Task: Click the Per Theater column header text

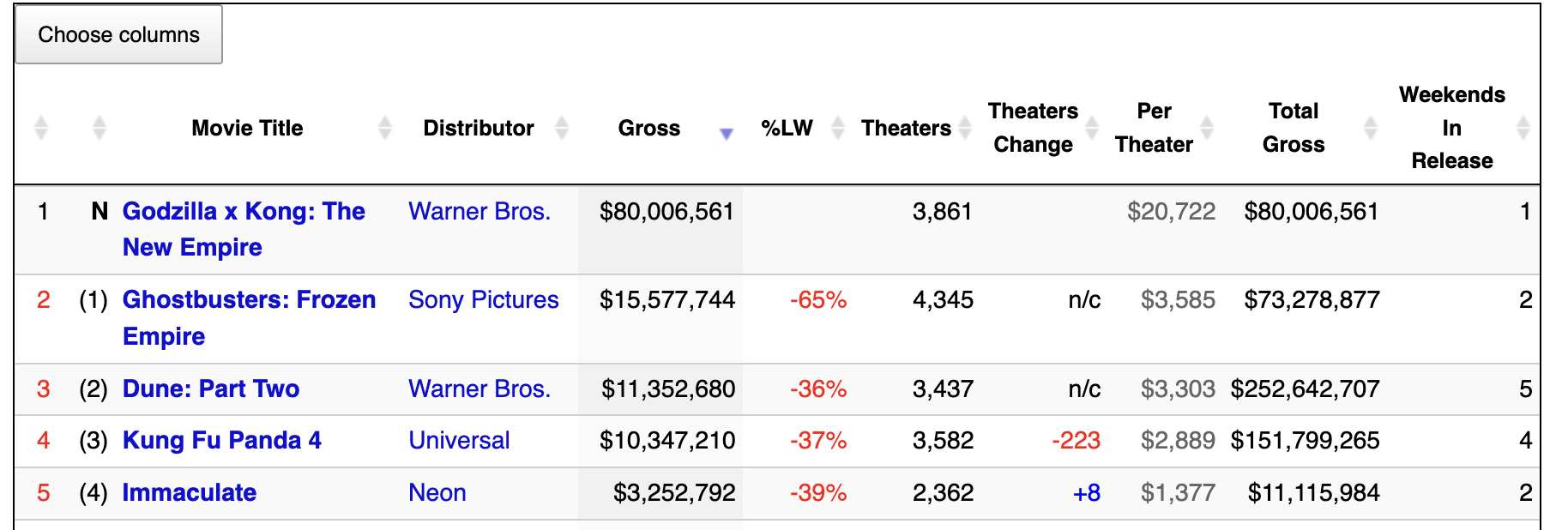Action: pos(1154,128)
